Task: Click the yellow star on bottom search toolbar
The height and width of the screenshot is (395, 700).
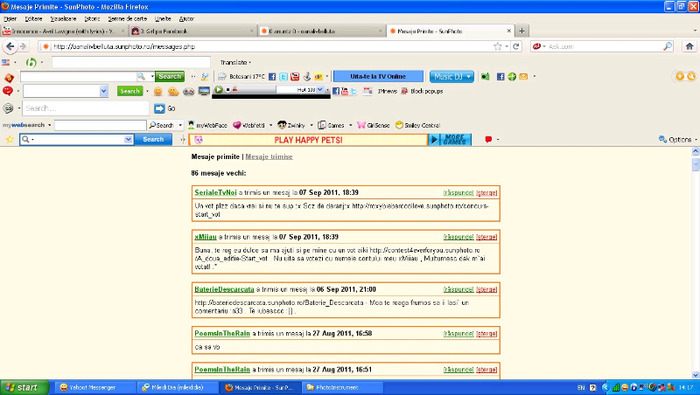Action: point(9,140)
